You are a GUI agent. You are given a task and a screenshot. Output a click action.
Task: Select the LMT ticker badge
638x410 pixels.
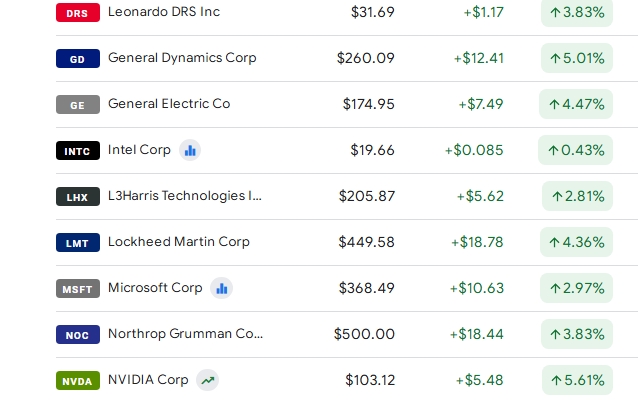(x=78, y=242)
